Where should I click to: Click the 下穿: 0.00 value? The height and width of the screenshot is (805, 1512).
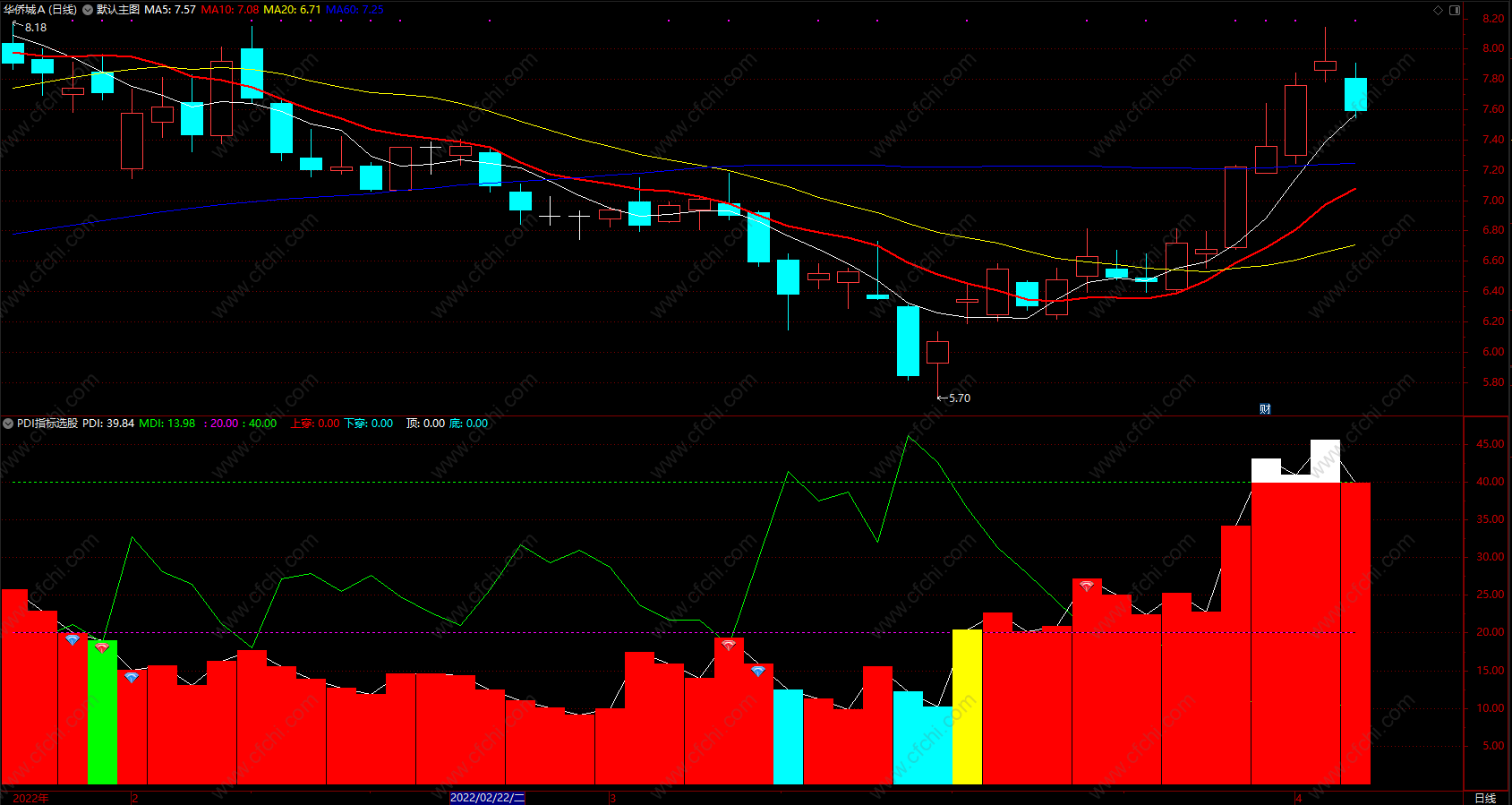click(x=369, y=424)
